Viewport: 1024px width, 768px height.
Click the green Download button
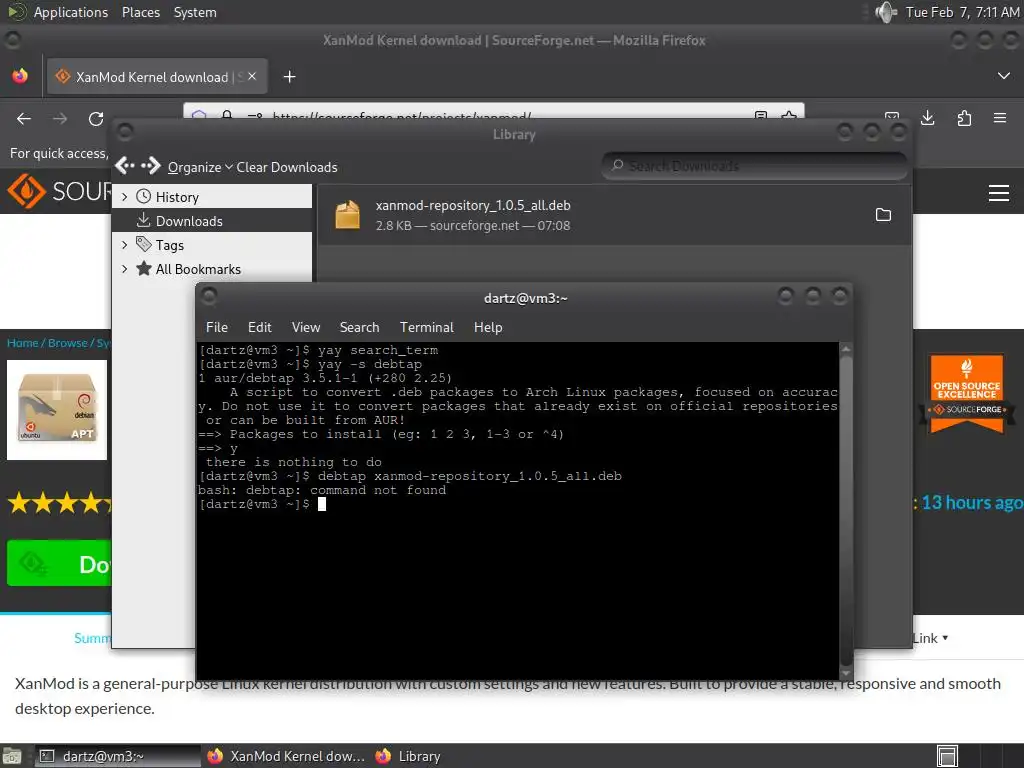[x=59, y=563]
